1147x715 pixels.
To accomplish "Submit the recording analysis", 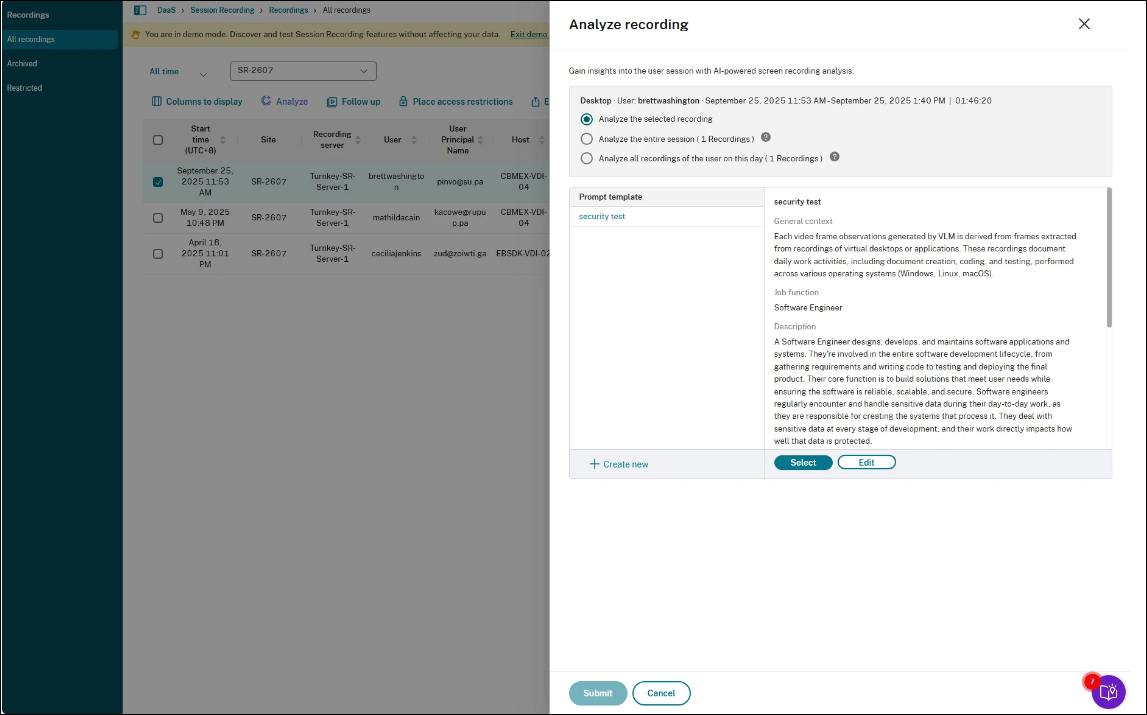I will point(598,693).
